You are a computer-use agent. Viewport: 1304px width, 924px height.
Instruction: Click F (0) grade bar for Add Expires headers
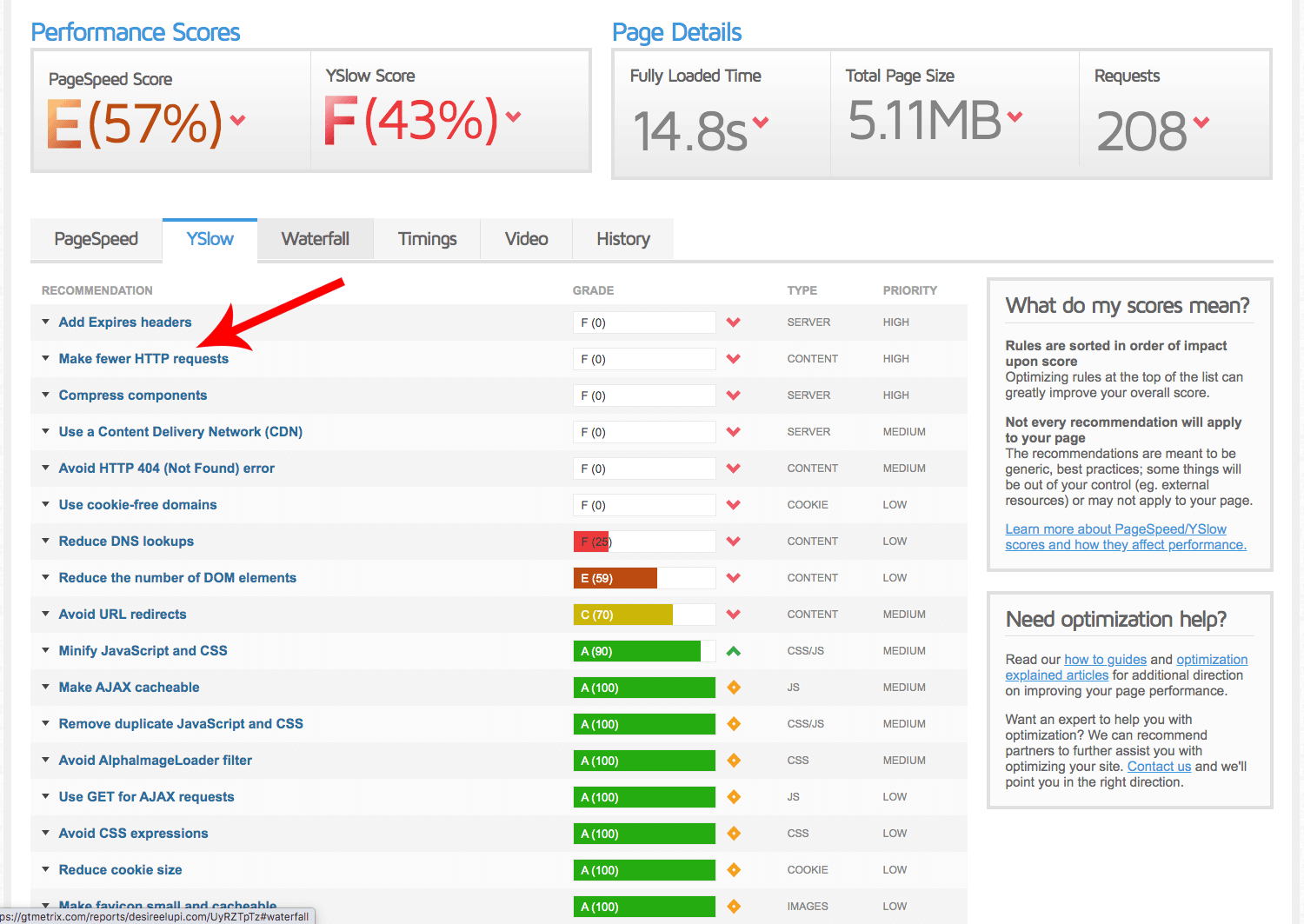[644, 322]
